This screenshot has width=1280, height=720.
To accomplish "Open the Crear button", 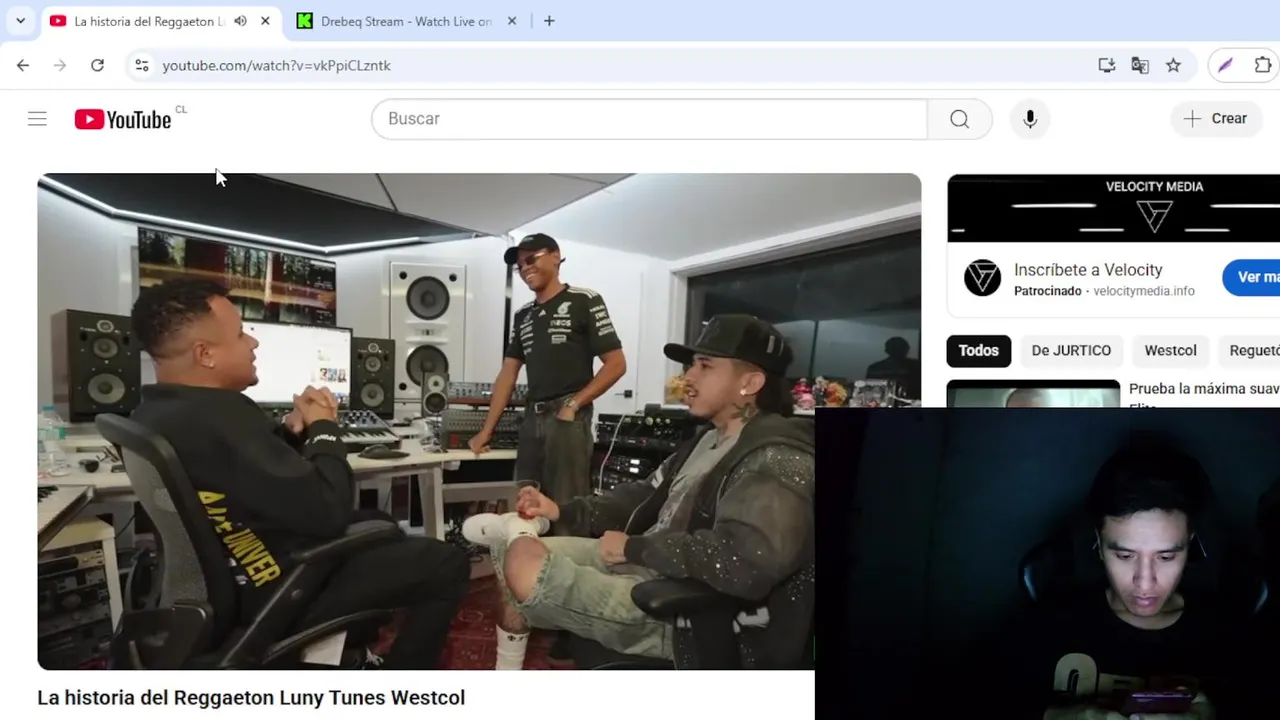I will click(1216, 119).
